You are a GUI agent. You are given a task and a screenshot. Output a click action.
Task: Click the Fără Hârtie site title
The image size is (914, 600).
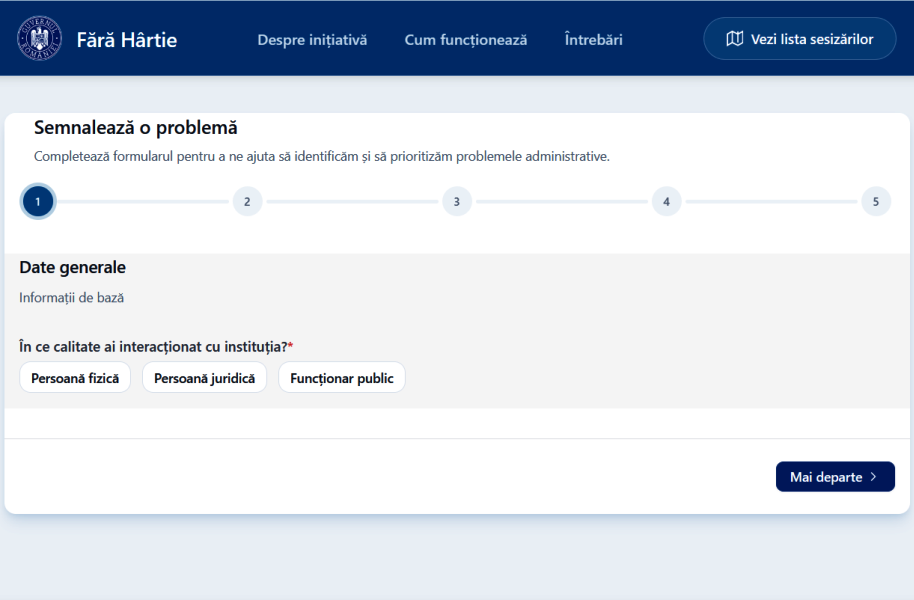pyautogui.click(x=126, y=40)
